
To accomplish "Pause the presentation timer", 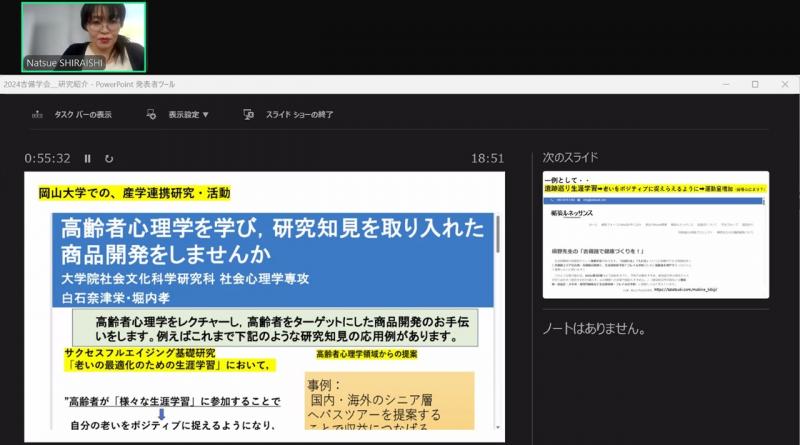I will [88, 159].
